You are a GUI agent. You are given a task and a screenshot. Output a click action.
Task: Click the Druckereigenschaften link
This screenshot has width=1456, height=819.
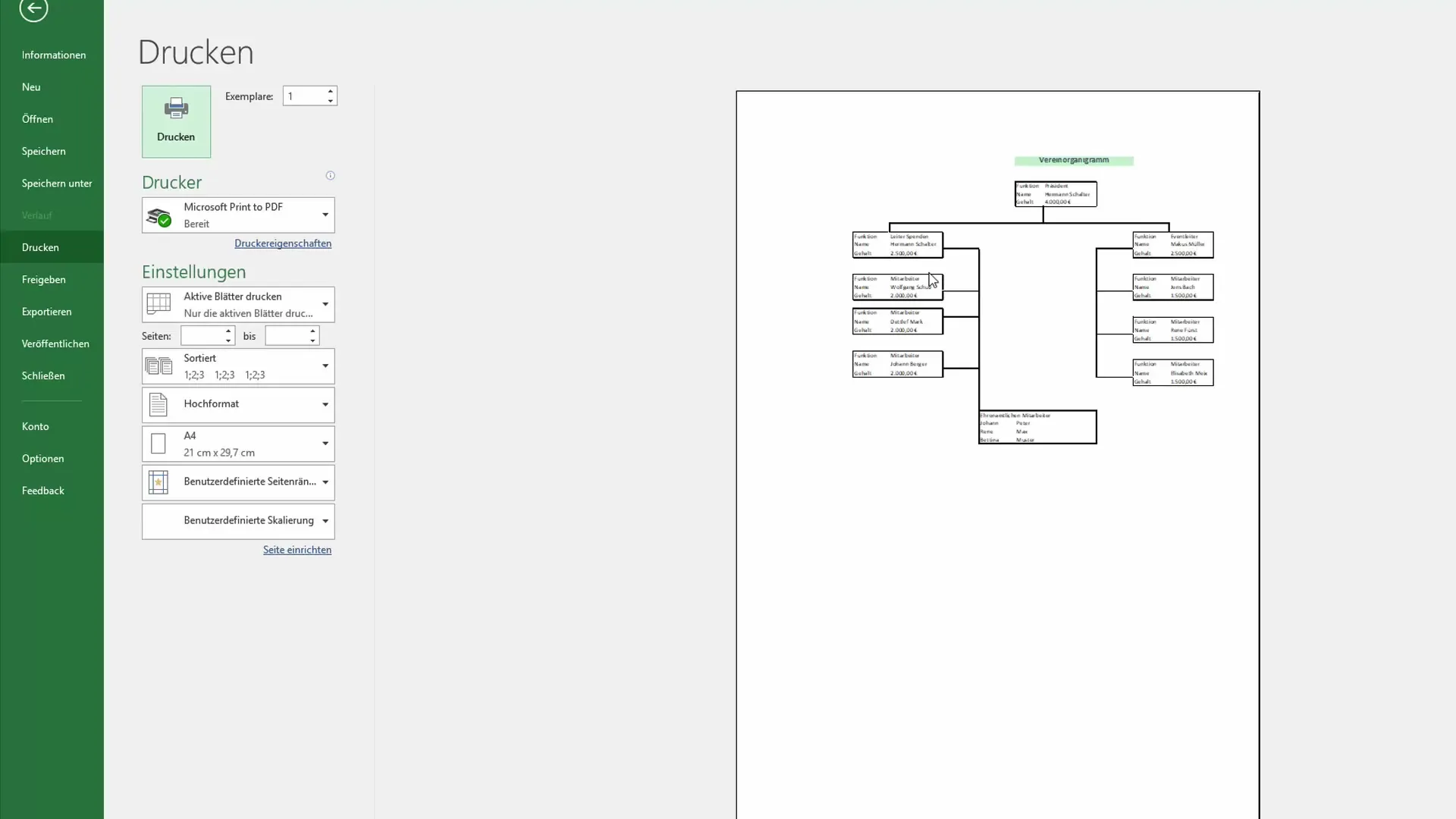(283, 243)
